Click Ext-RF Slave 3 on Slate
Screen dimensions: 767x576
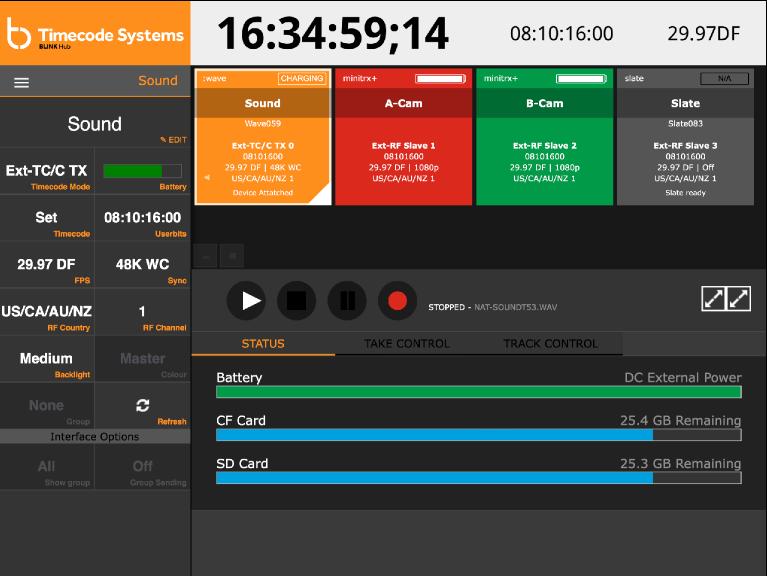685,146
